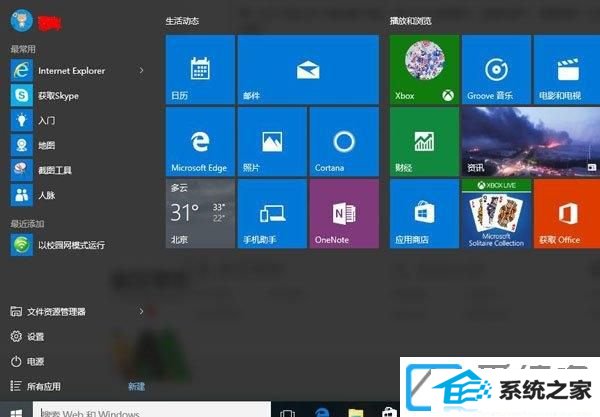Open the 获取 Office tile
600x417 pixels.
(x=567, y=214)
